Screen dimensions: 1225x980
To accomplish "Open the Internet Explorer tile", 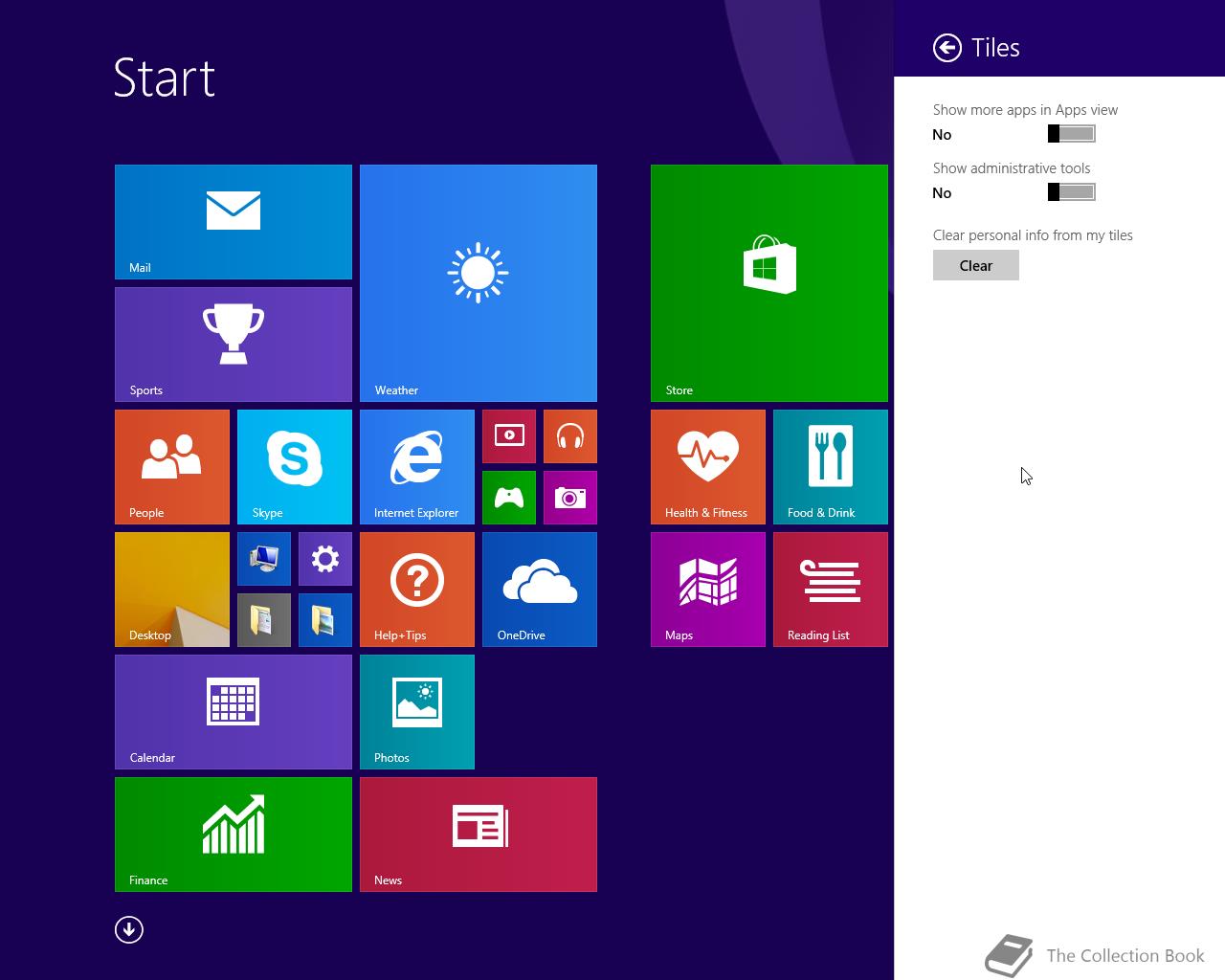I will click(417, 467).
